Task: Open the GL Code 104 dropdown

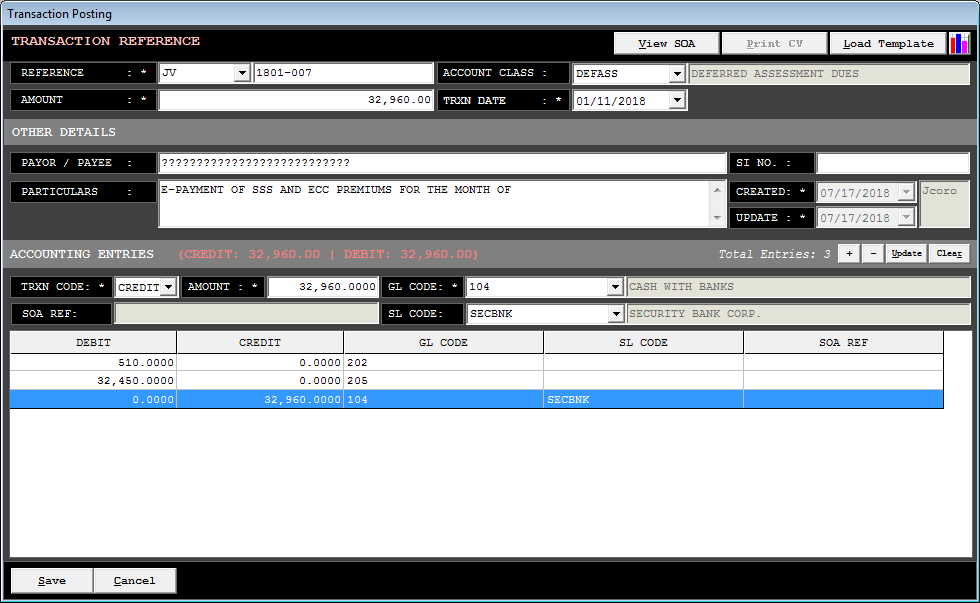Action: [x=614, y=287]
